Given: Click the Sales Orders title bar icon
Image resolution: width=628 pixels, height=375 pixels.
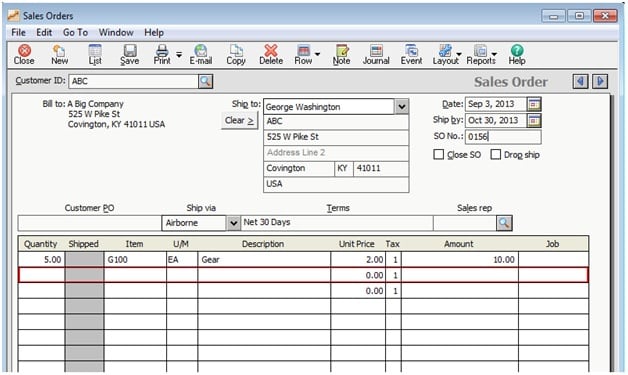Looking at the screenshot, I should pos(14,16).
